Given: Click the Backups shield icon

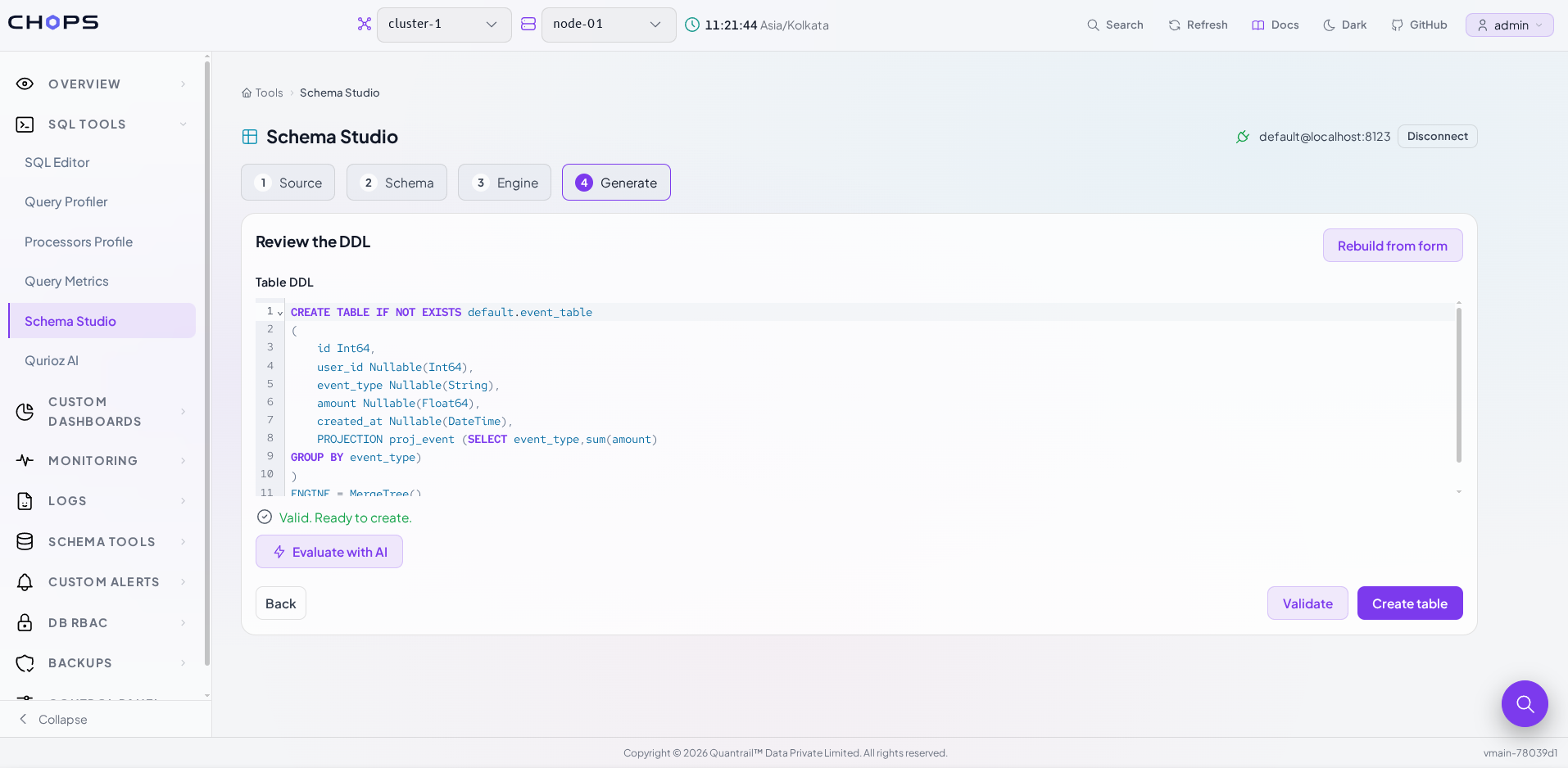Looking at the screenshot, I should pos(25,663).
